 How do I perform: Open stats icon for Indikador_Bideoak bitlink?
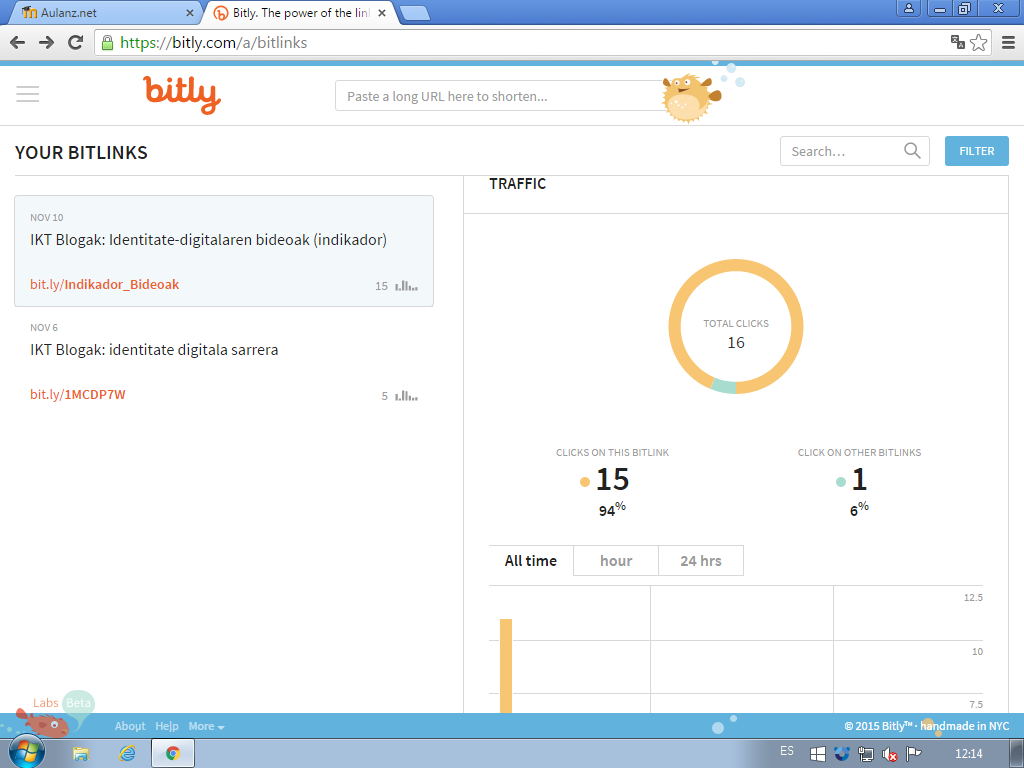click(x=406, y=285)
